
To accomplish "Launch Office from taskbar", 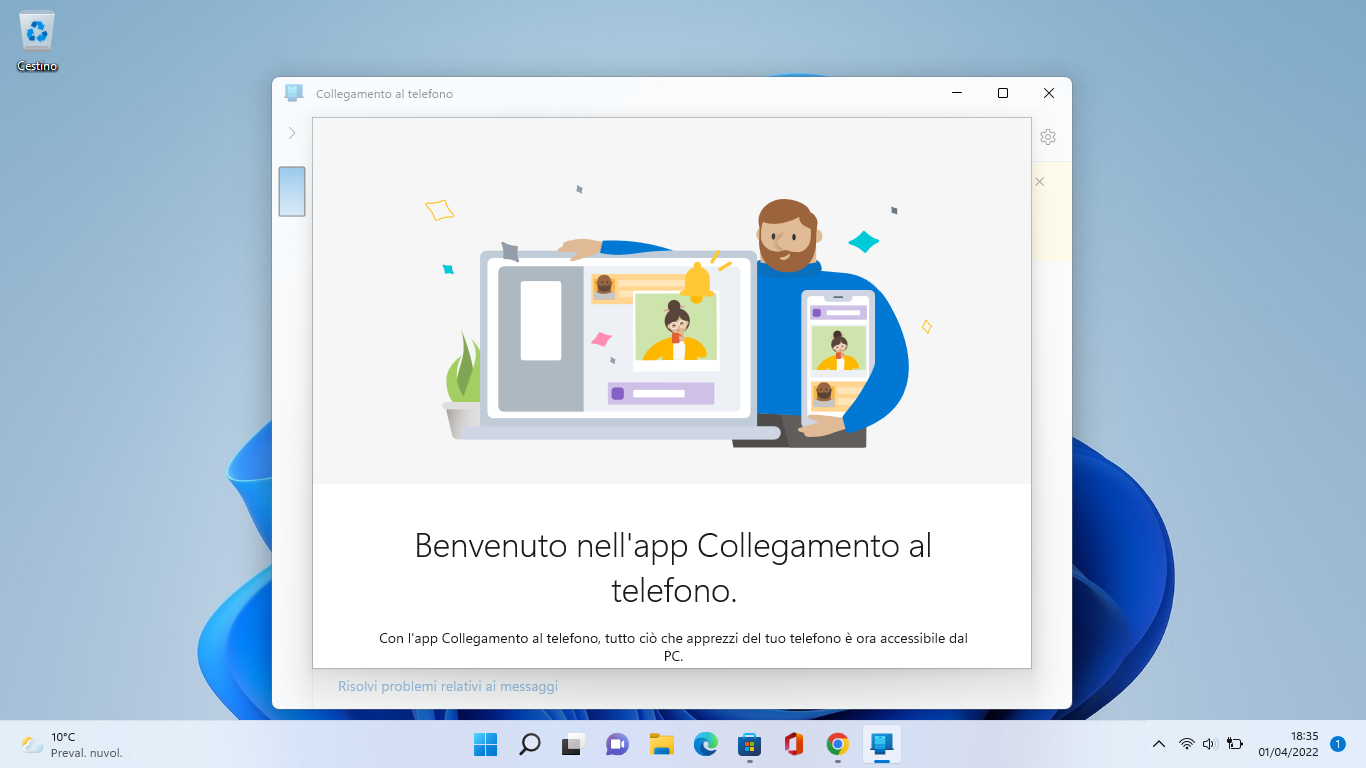I will pos(794,744).
